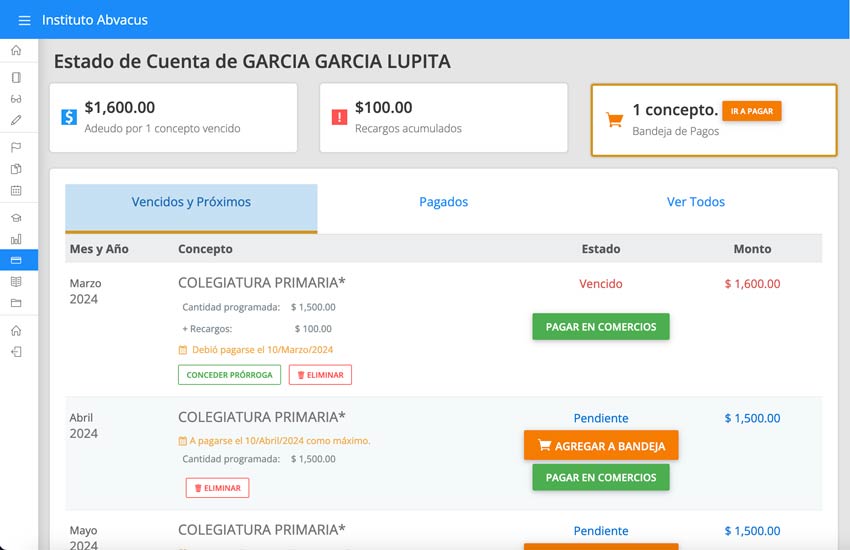Select the credit card sidebar icon
Viewport: 850px width, 550px height.
point(16,260)
